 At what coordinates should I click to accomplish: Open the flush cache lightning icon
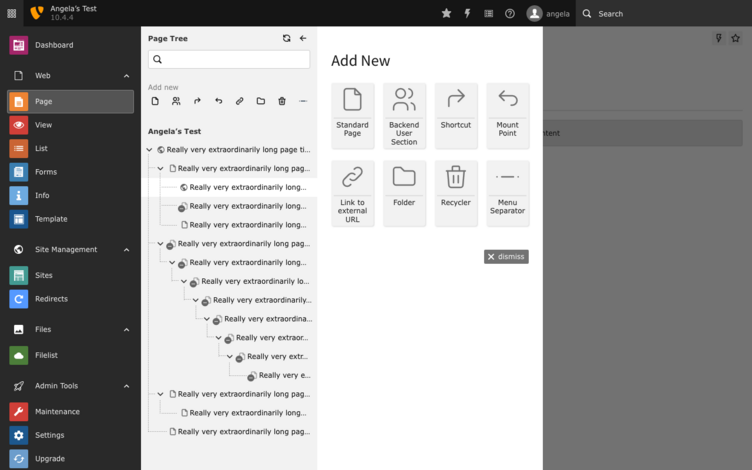[x=468, y=13]
